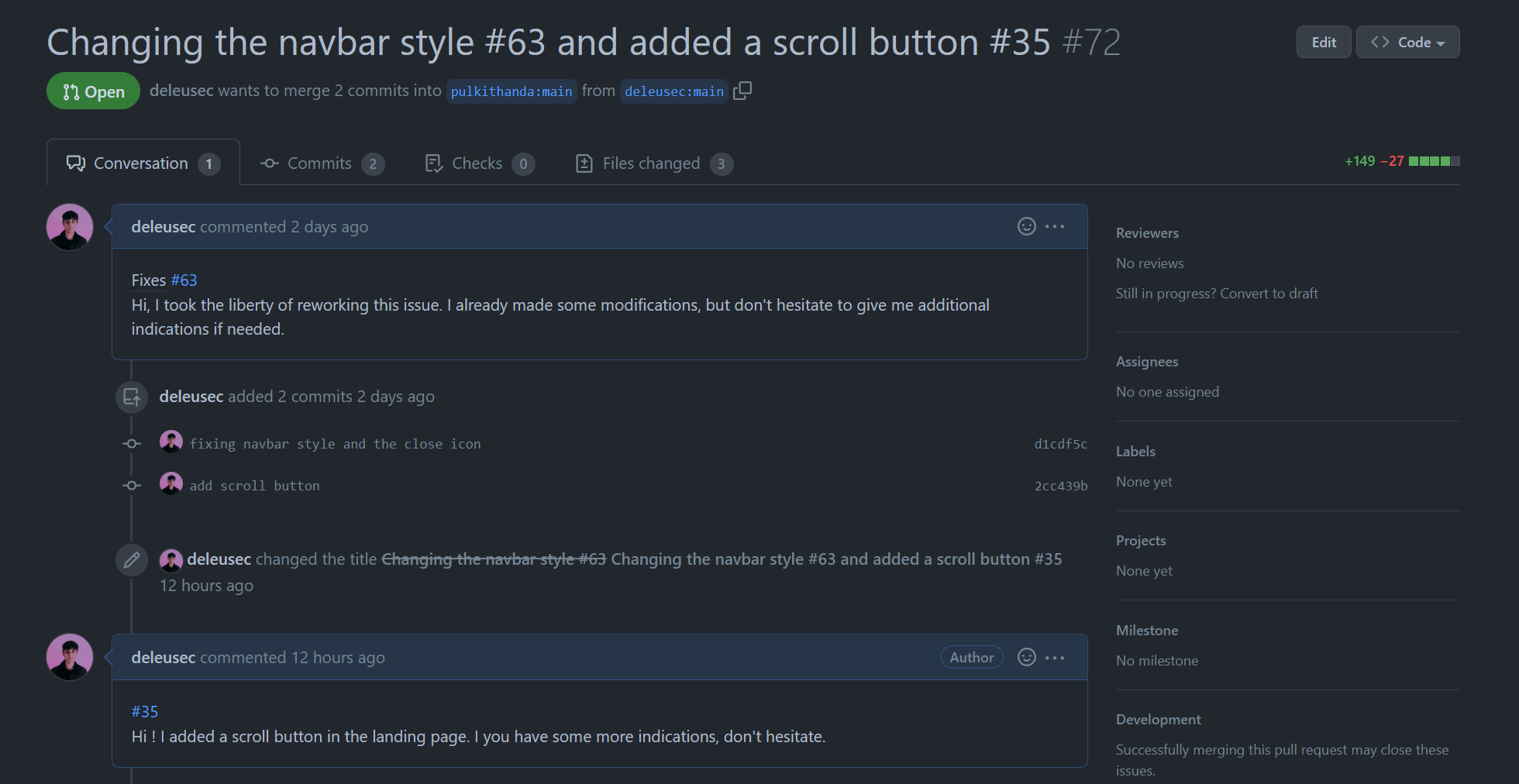
Task: Switch to the Commits tab
Action: point(321,163)
